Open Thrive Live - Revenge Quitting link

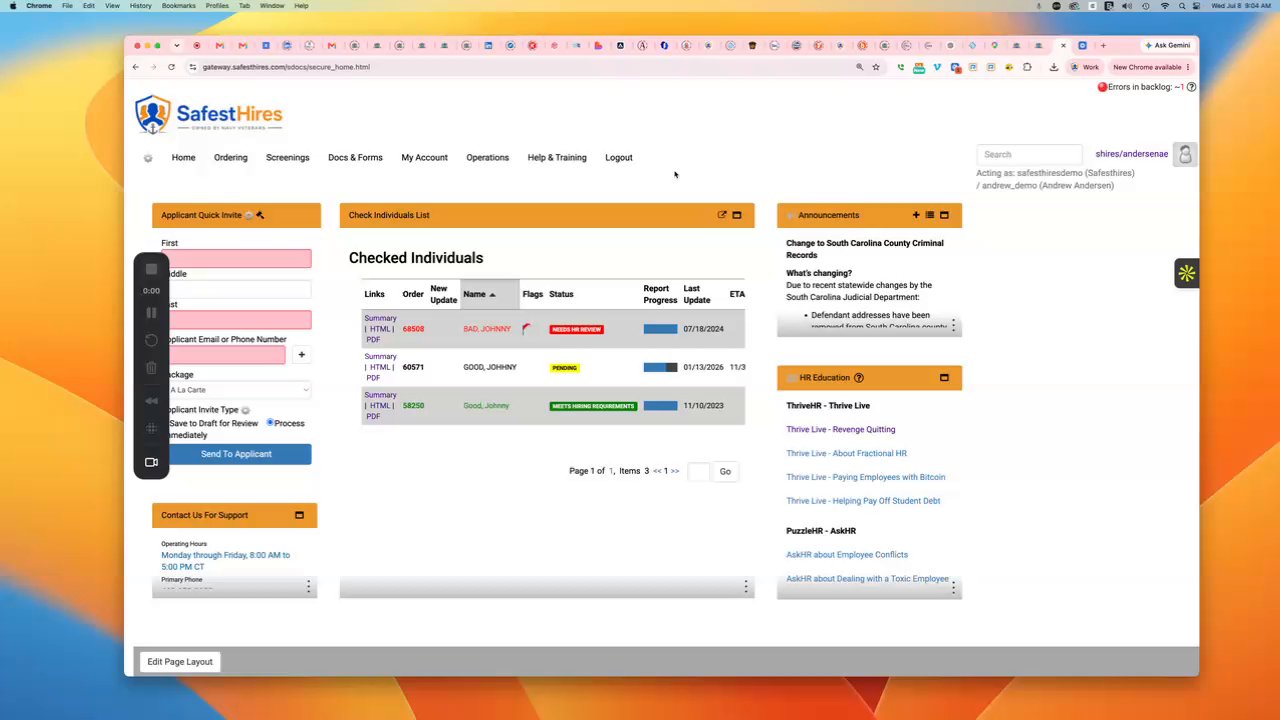pos(840,429)
